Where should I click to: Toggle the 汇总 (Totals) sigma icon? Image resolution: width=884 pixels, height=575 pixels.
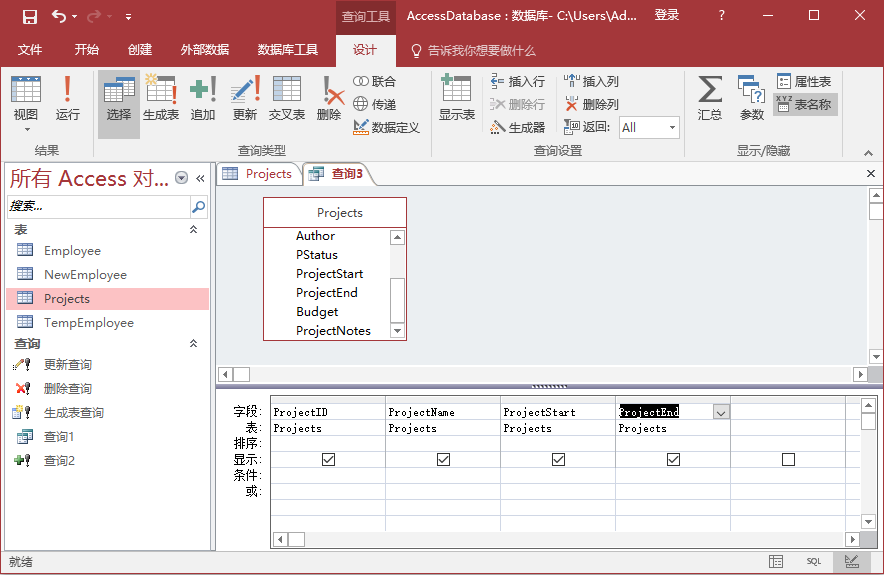tap(710, 99)
